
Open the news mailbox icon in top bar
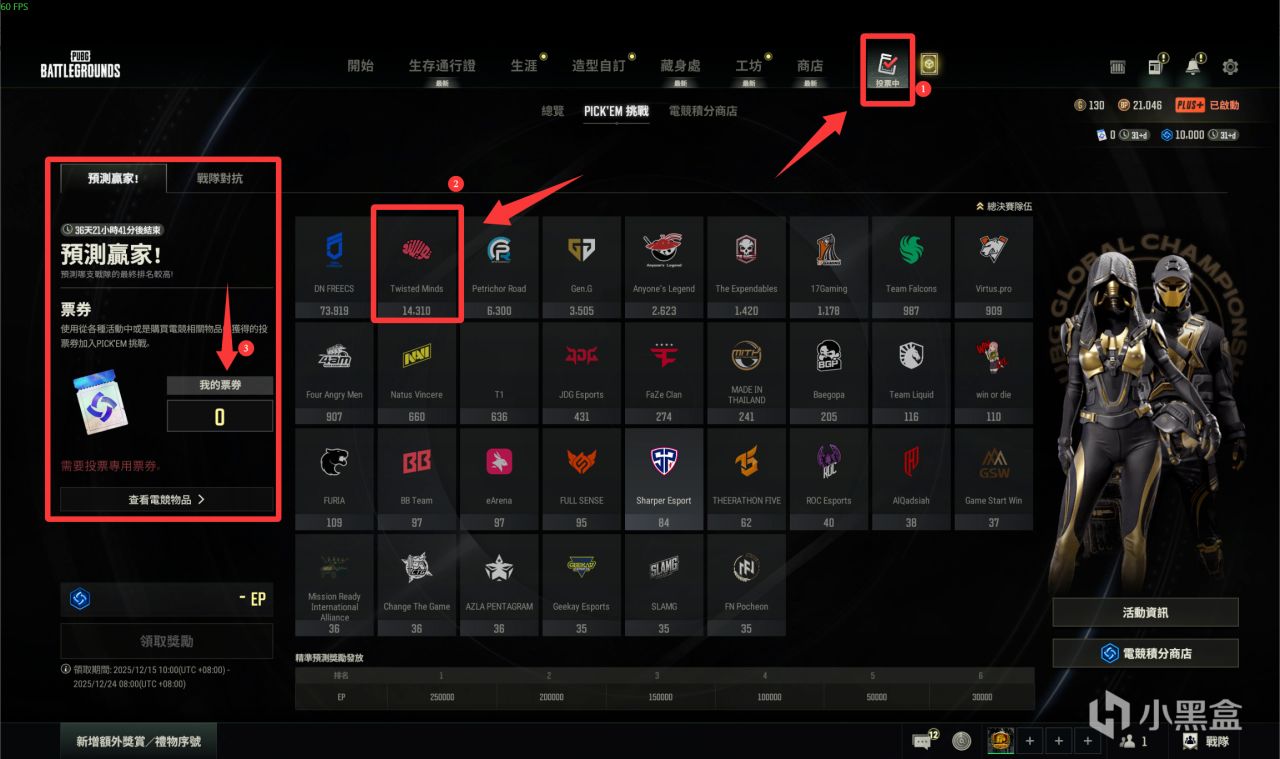tap(1155, 66)
